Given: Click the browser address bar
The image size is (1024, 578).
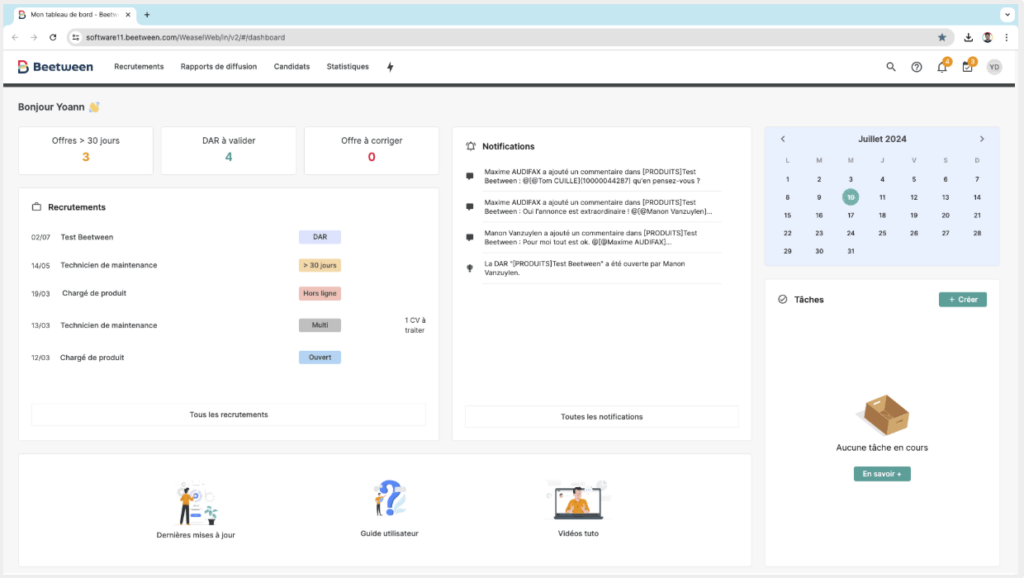Looking at the screenshot, I should tap(500, 37).
